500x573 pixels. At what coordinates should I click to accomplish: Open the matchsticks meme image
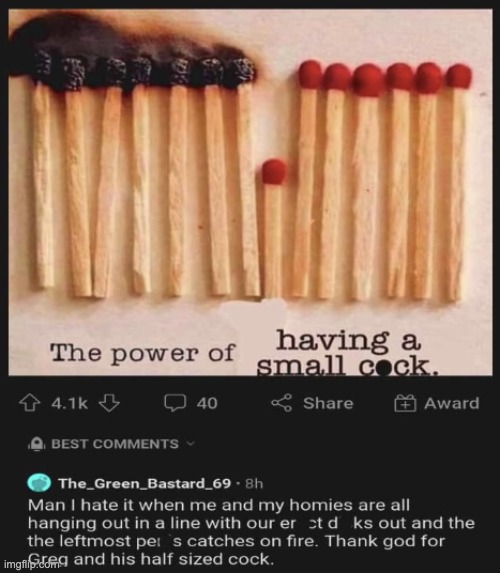pos(250,193)
